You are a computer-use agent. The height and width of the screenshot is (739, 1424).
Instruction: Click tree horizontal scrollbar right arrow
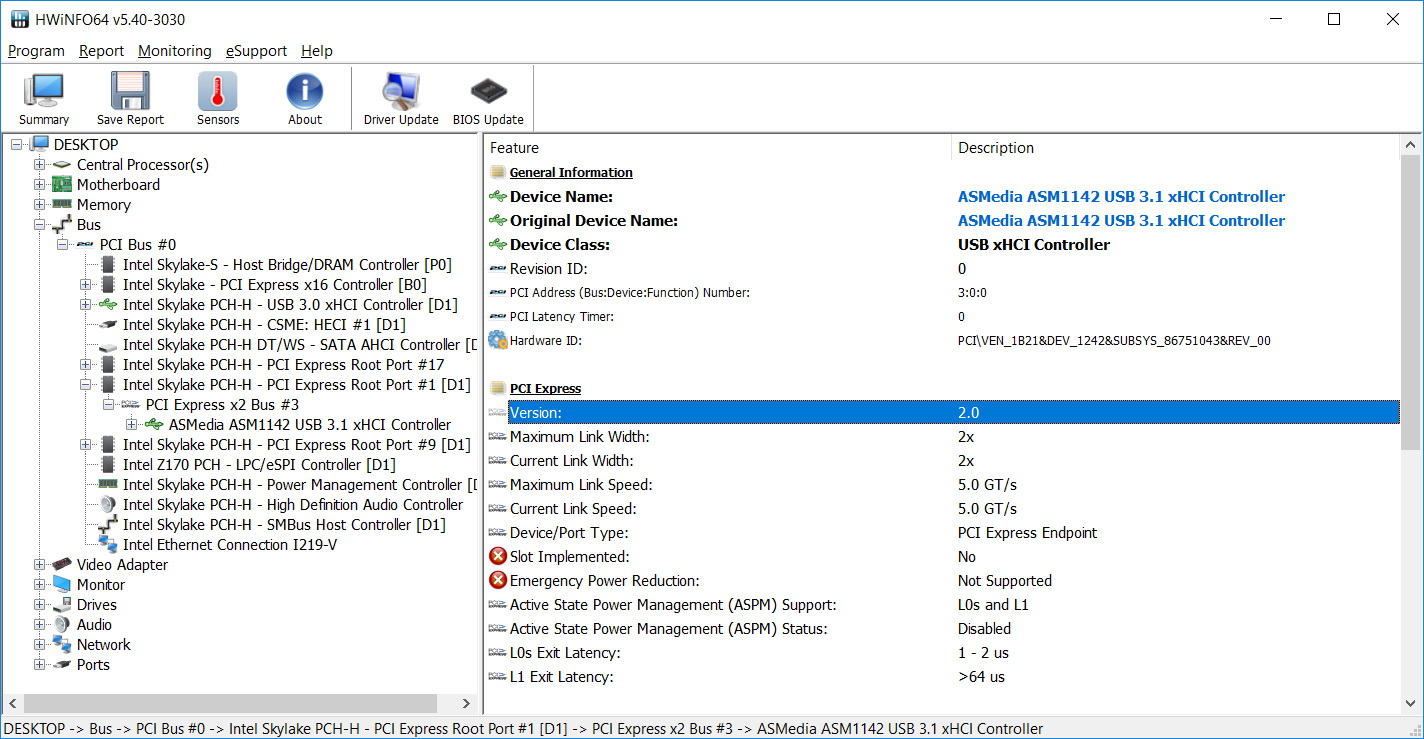(465, 704)
